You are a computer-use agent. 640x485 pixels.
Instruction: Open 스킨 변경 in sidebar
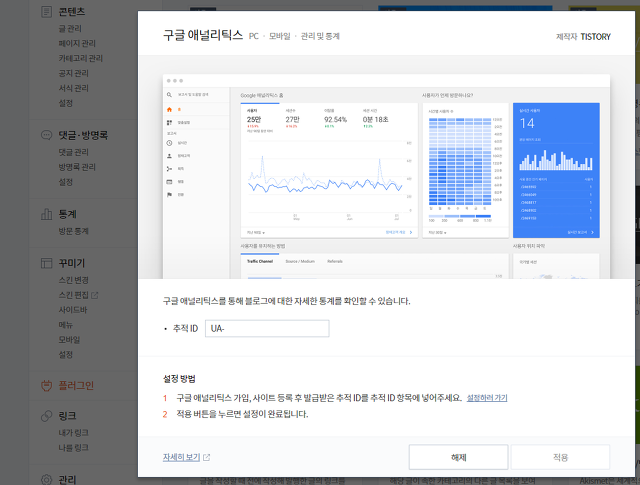73,280
